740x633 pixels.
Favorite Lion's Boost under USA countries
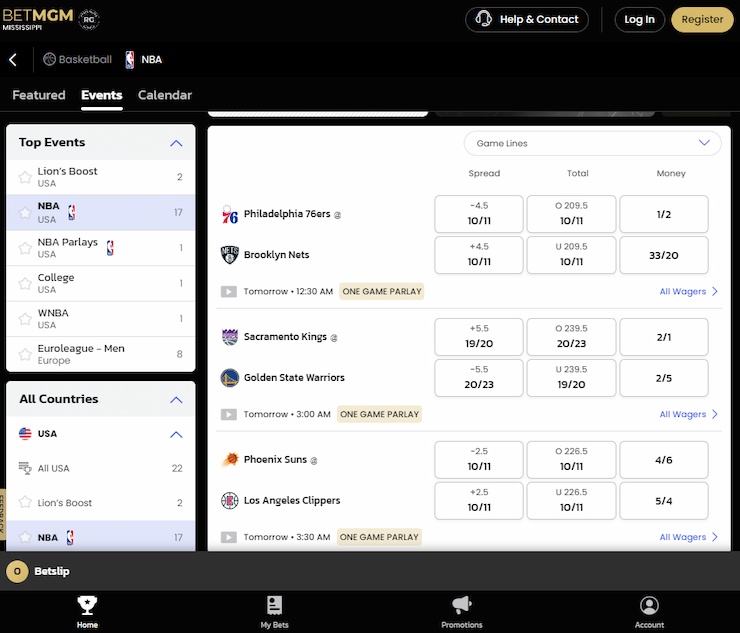(x=25, y=502)
